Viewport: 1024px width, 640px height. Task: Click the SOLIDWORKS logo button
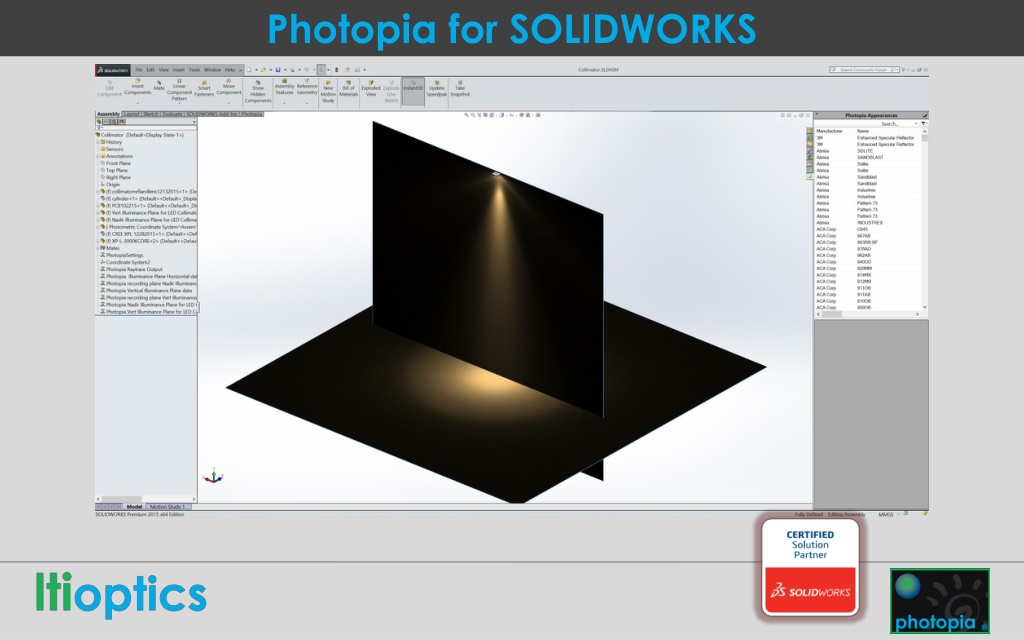[112, 70]
